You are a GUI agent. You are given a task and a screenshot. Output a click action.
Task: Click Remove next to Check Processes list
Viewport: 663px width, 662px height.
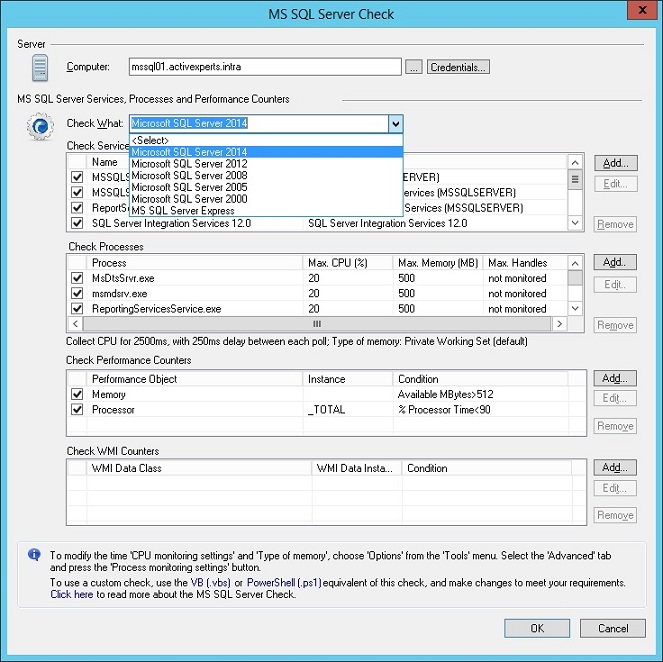click(x=615, y=325)
